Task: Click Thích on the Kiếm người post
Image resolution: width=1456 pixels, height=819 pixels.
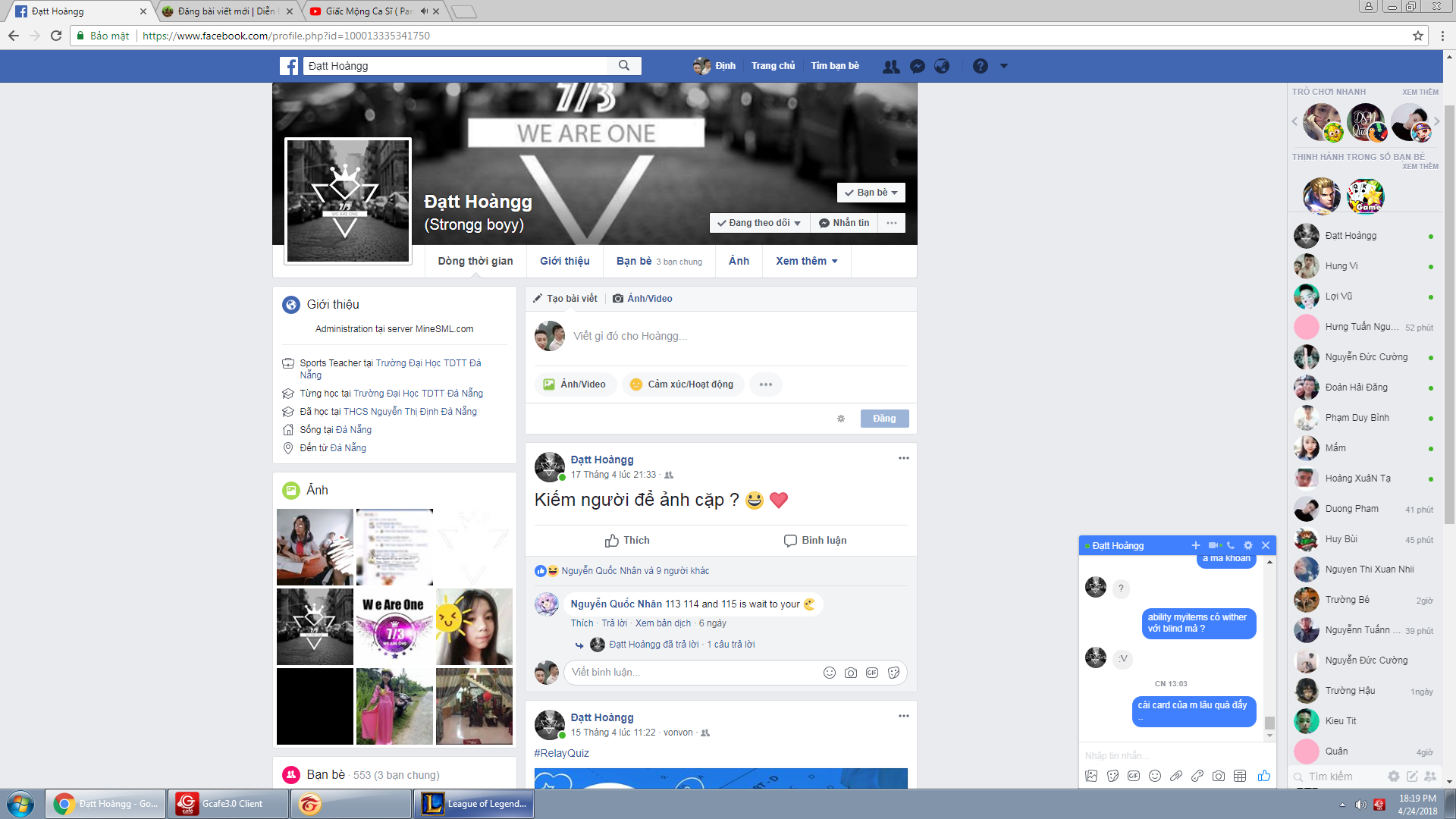Action: pyautogui.click(x=627, y=540)
